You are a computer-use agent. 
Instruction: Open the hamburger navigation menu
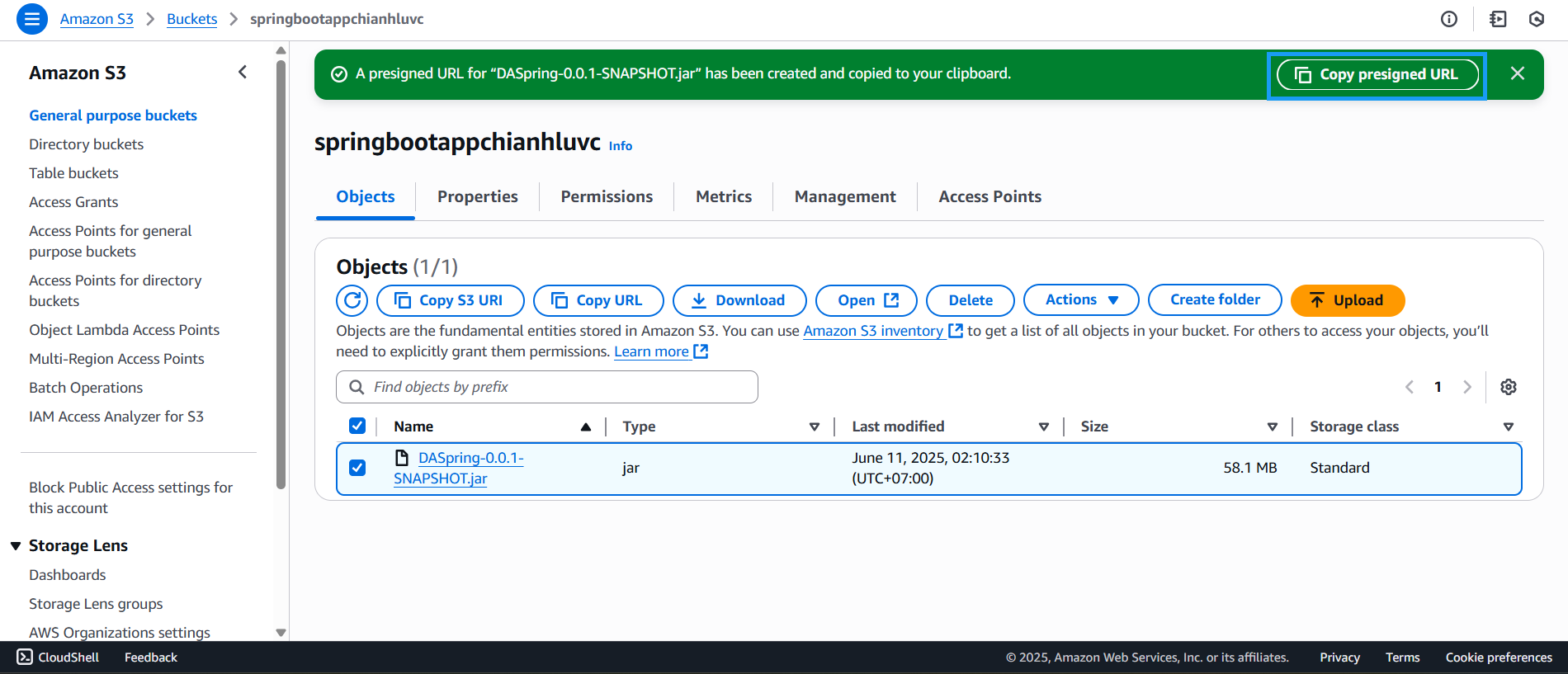(x=31, y=18)
